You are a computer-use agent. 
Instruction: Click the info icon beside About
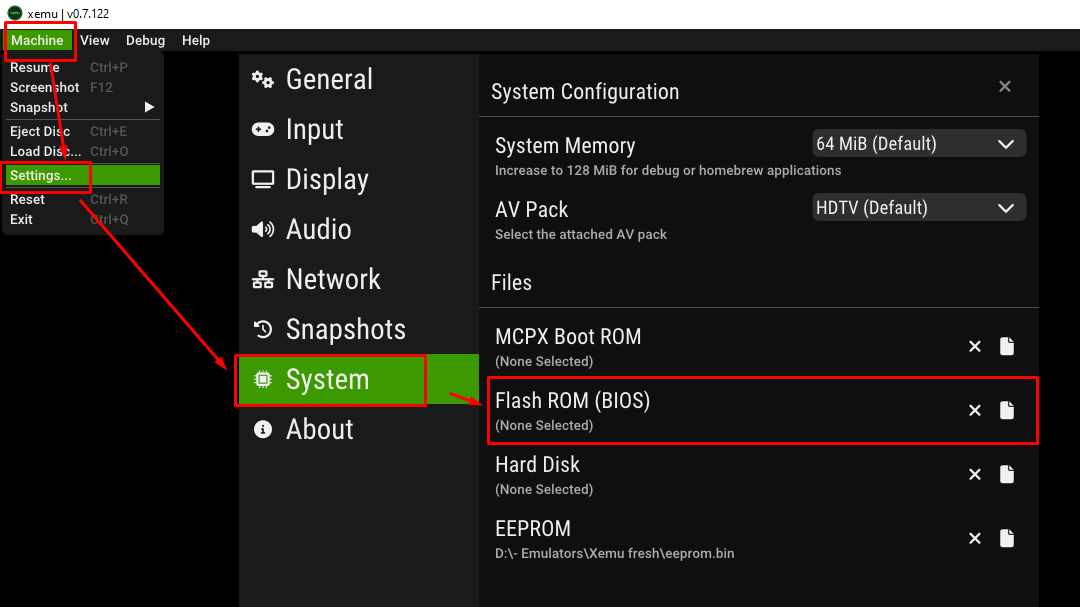262,429
